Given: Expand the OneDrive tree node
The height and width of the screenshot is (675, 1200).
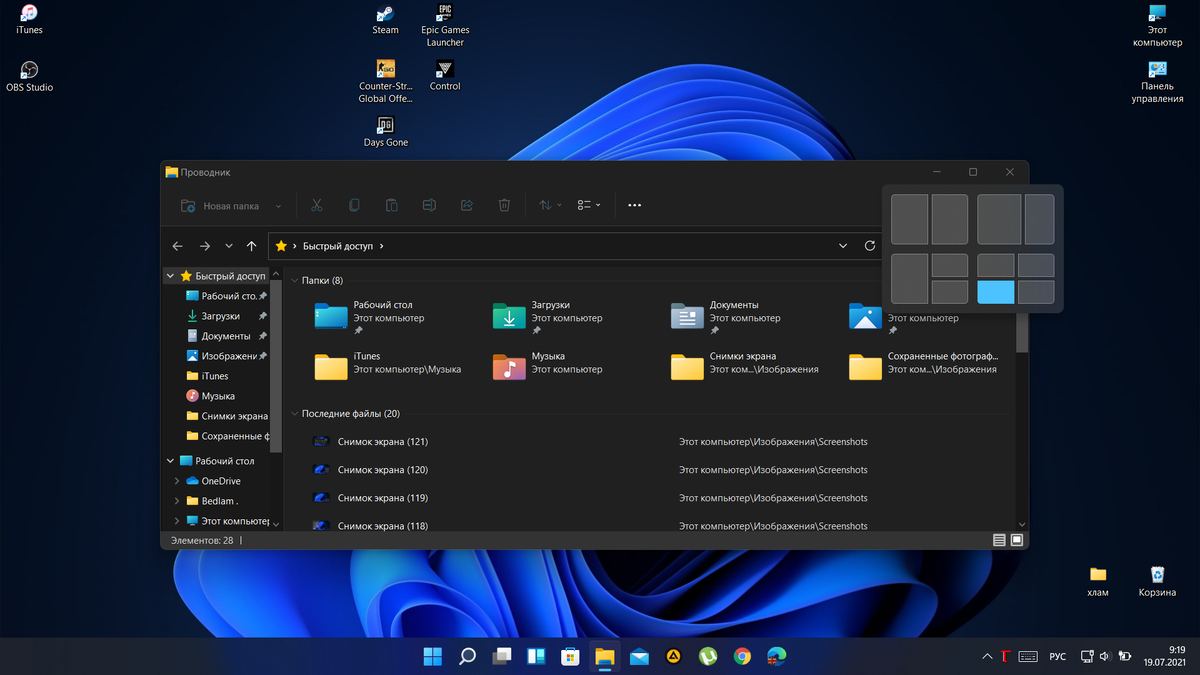Looking at the screenshot, I should coord(177,481).
